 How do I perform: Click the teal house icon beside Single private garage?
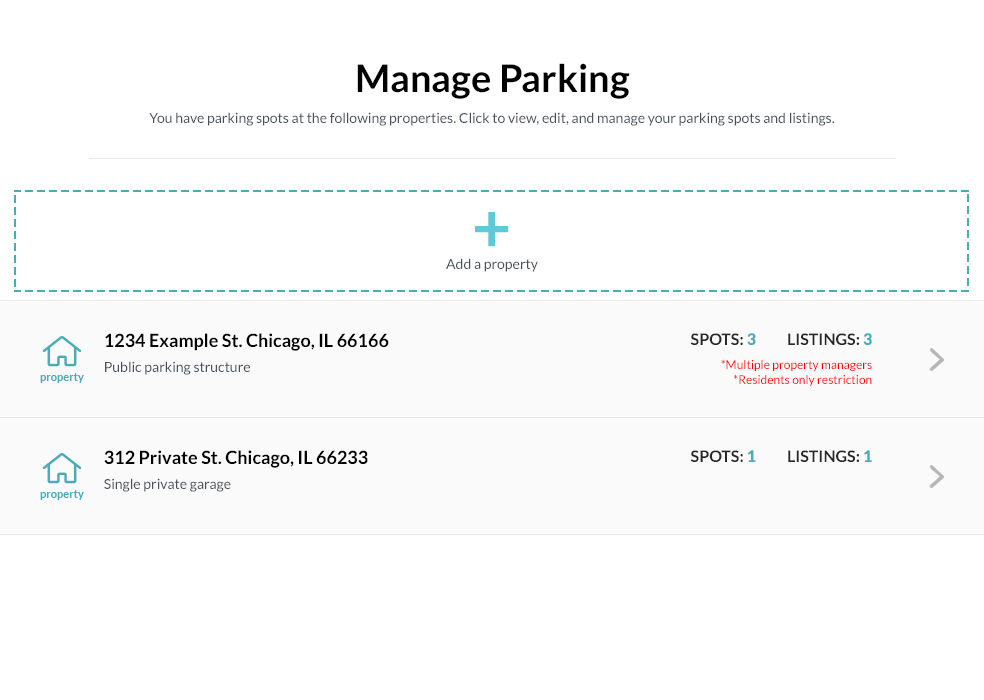pos(61,474)
